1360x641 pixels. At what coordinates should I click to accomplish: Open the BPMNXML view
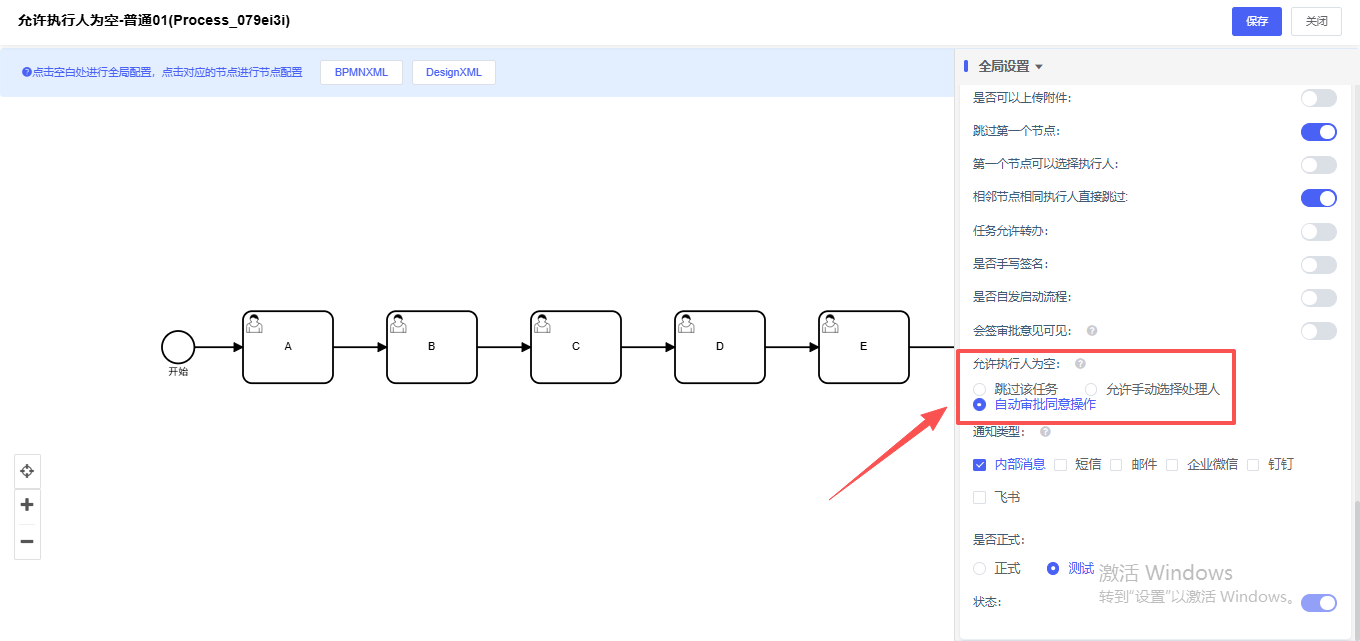click(x=361, y=72)
